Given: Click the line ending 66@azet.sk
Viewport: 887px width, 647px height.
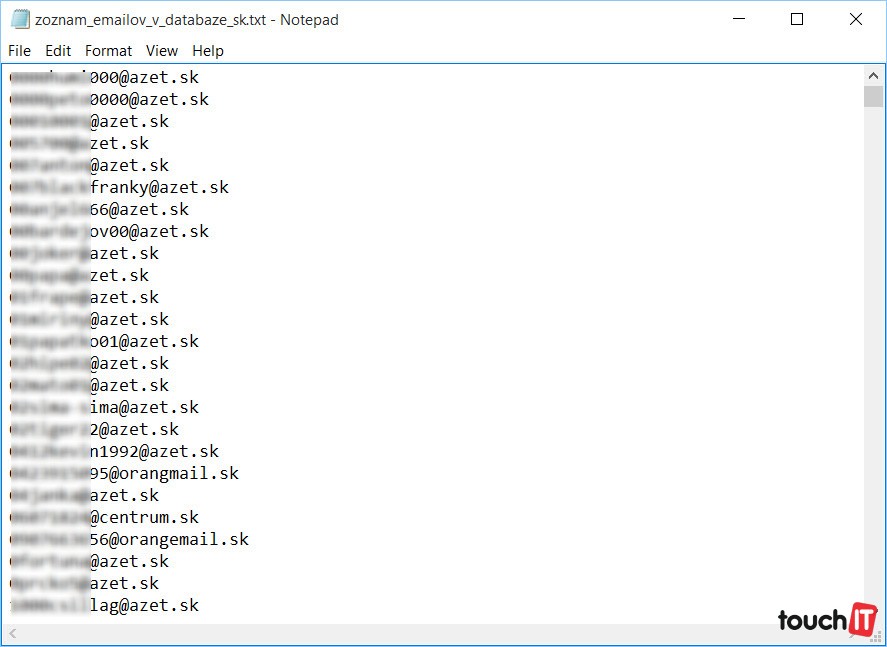Looking at the screenshot, I should point(100,209).
